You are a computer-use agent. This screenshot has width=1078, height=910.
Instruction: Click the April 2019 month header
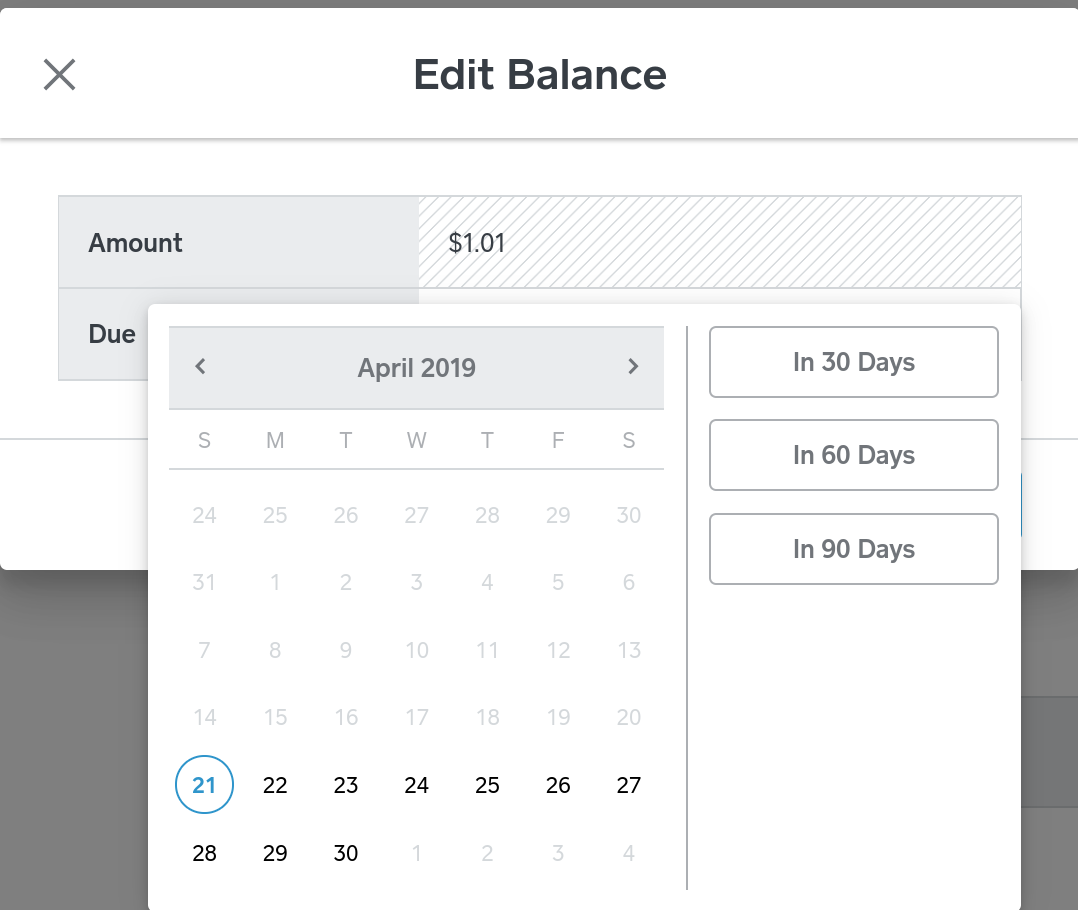tap(416, 368)
